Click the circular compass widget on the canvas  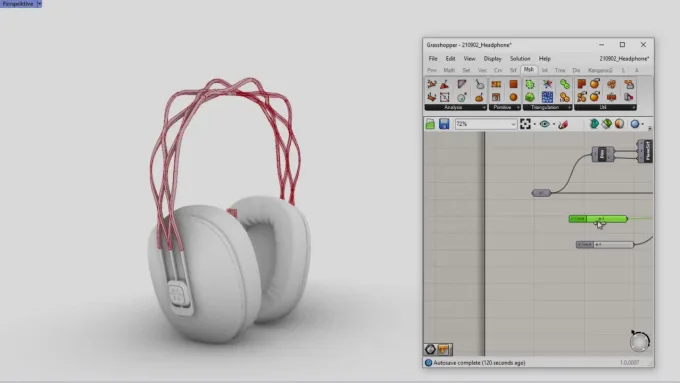640,341
